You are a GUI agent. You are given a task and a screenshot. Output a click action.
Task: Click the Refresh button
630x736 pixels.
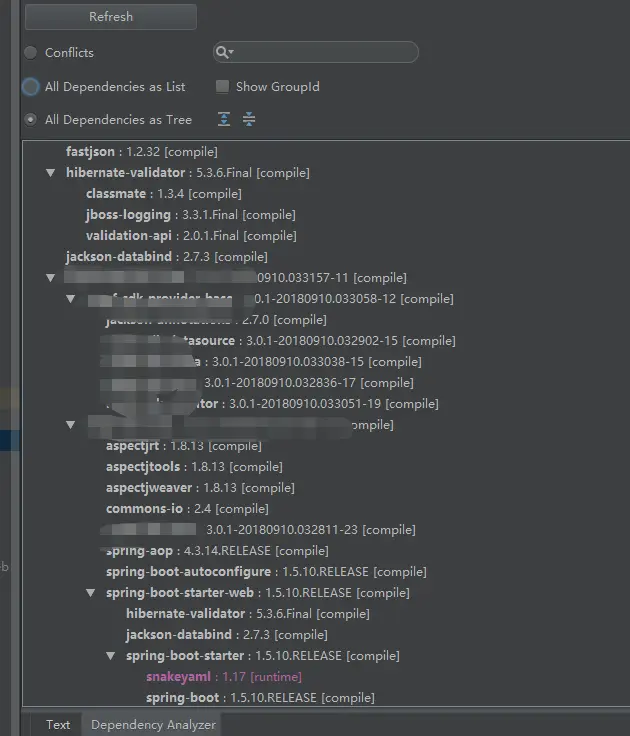click(x=111, y=17)
